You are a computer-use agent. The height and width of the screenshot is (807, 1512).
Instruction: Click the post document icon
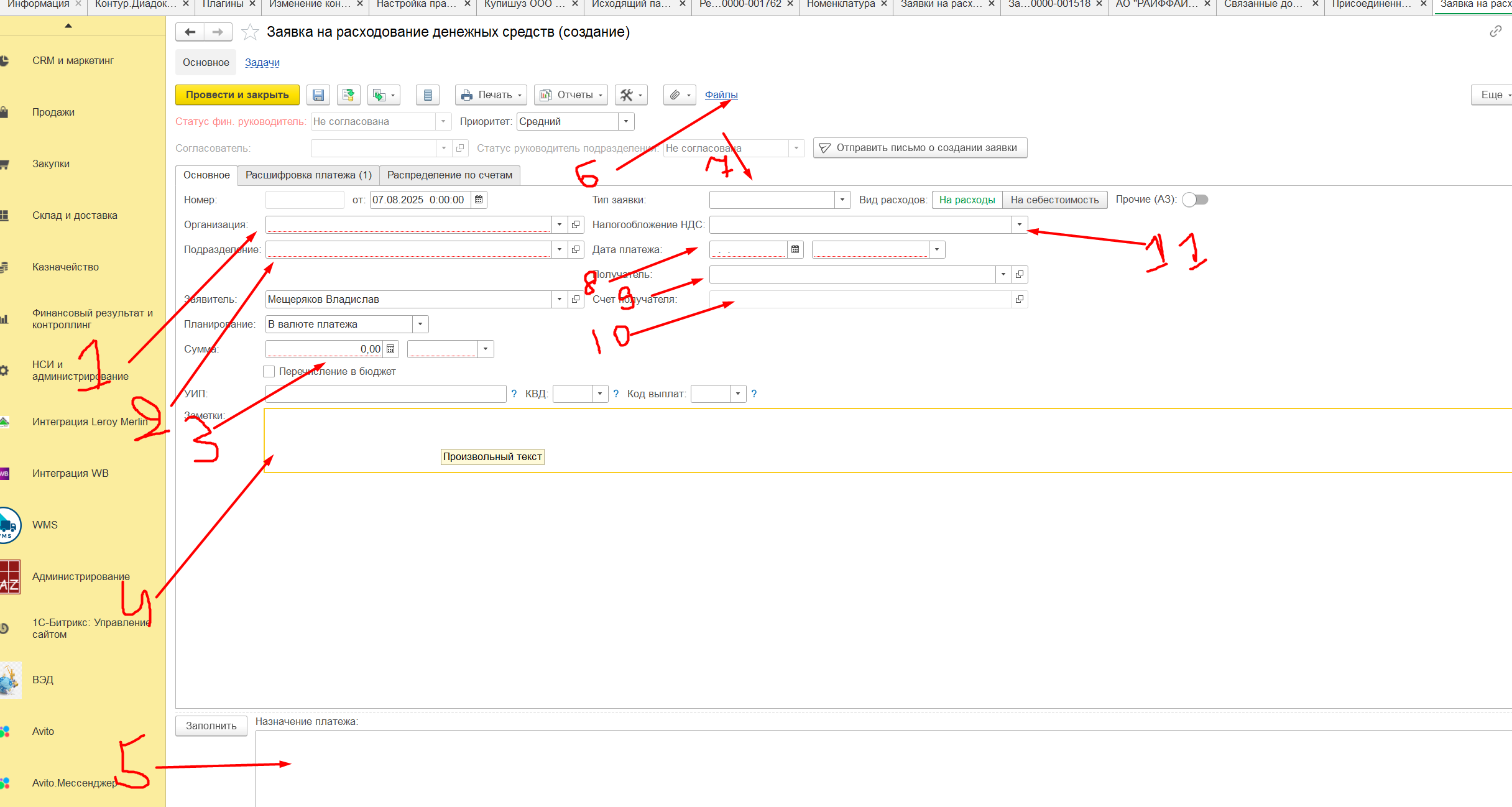(348, 95)
